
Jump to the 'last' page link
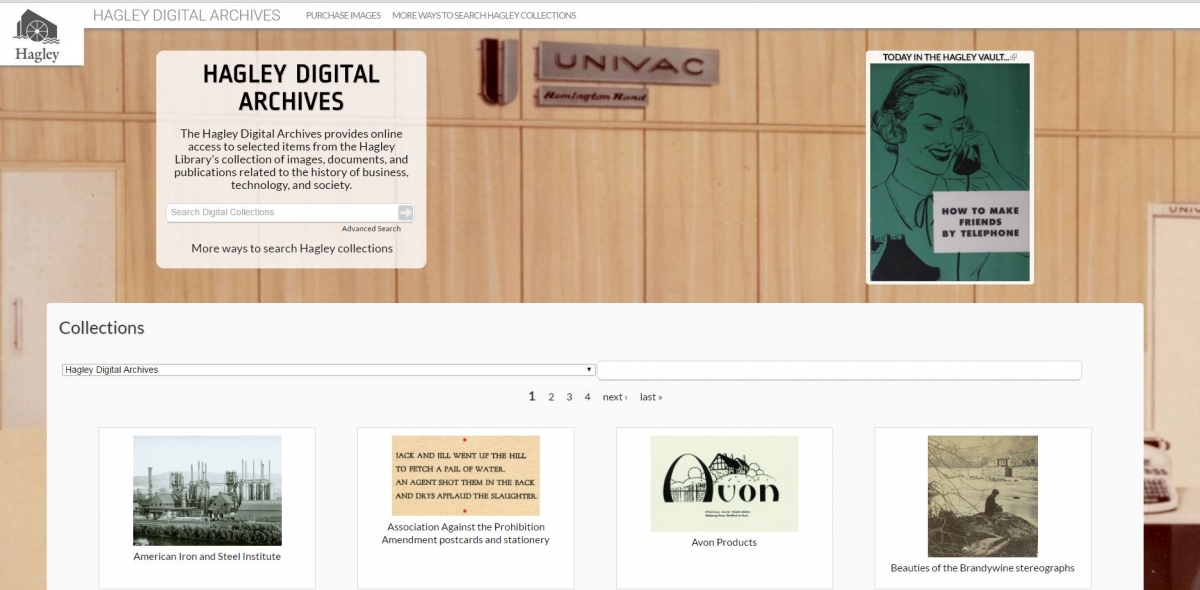click(x=651, y=397)
